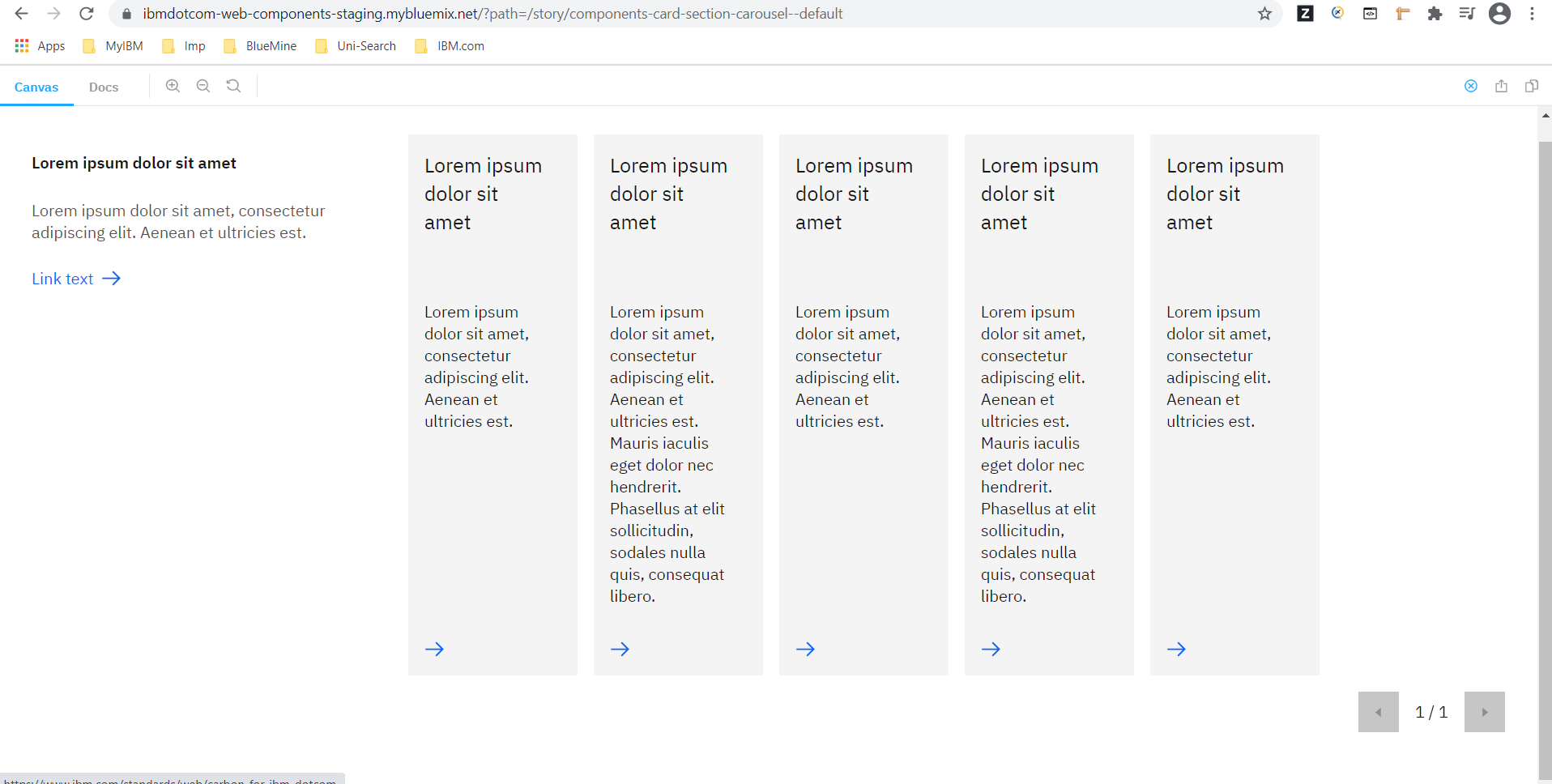Screen dimensions: 1552x784
Task: Open the third Lorem ipsum card
Action: [863, 405]
